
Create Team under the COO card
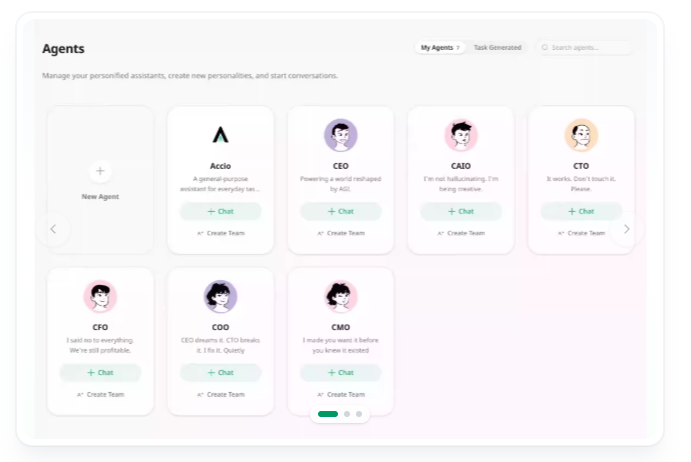point(220,394)
